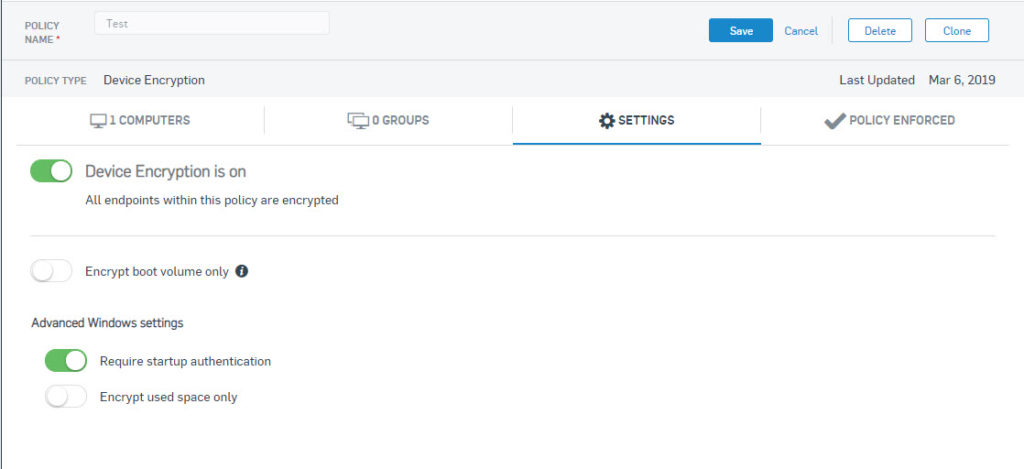Click the 'Device Encryption' policy type value
The image size is (1024, 469).
(x=154, y=80)
